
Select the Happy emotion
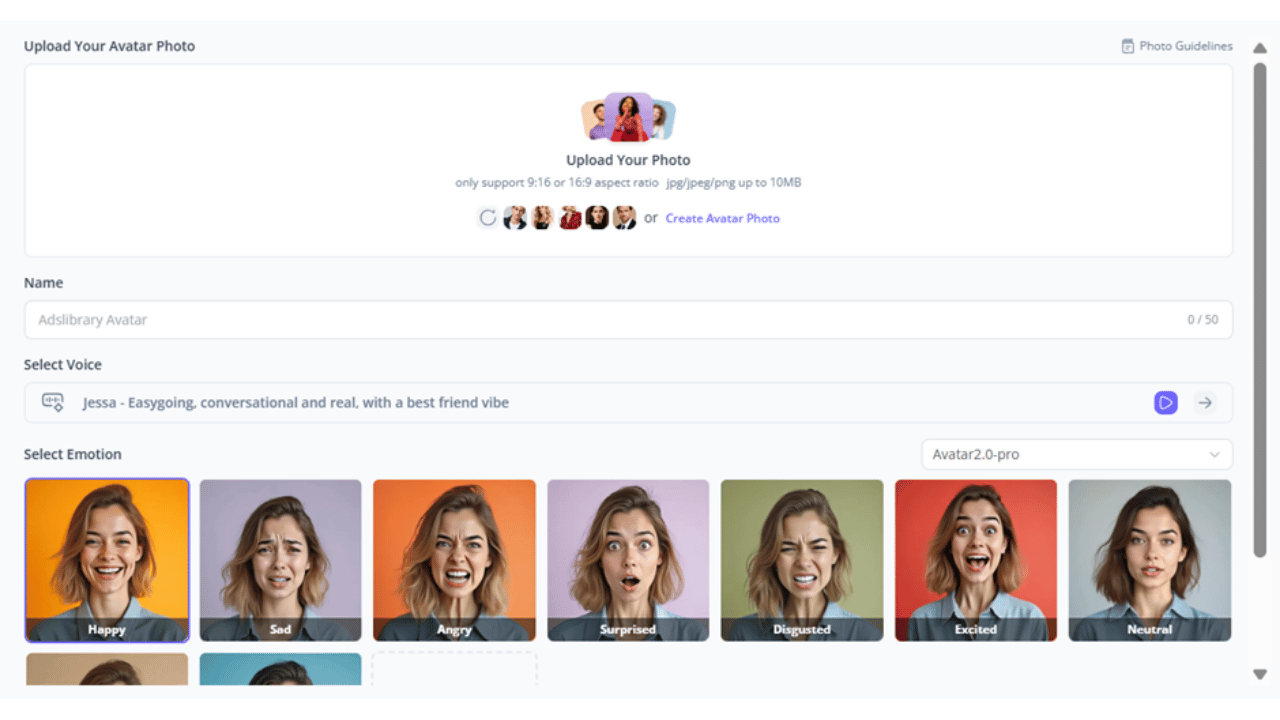[x=107, y=560]
